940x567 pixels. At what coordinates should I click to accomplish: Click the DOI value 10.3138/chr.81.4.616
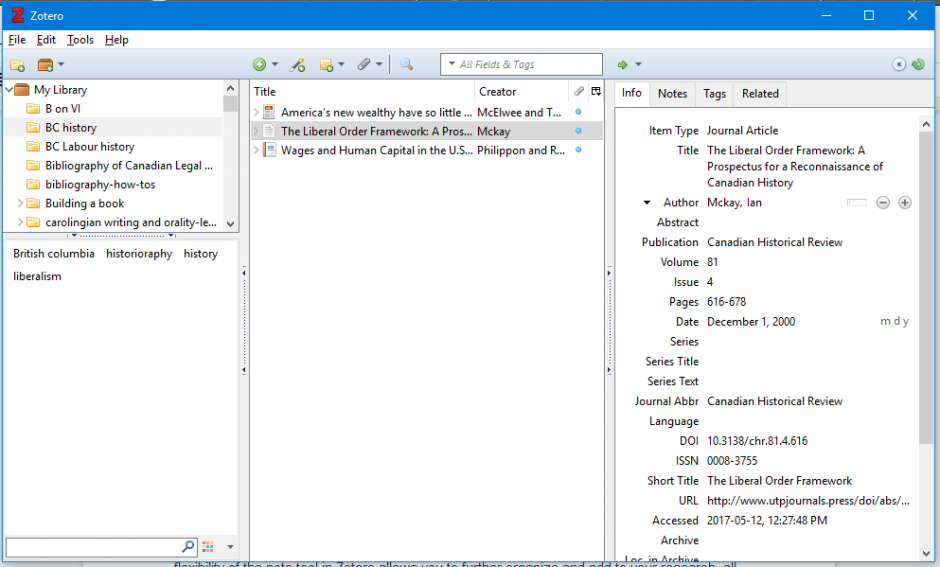(757, 441)
